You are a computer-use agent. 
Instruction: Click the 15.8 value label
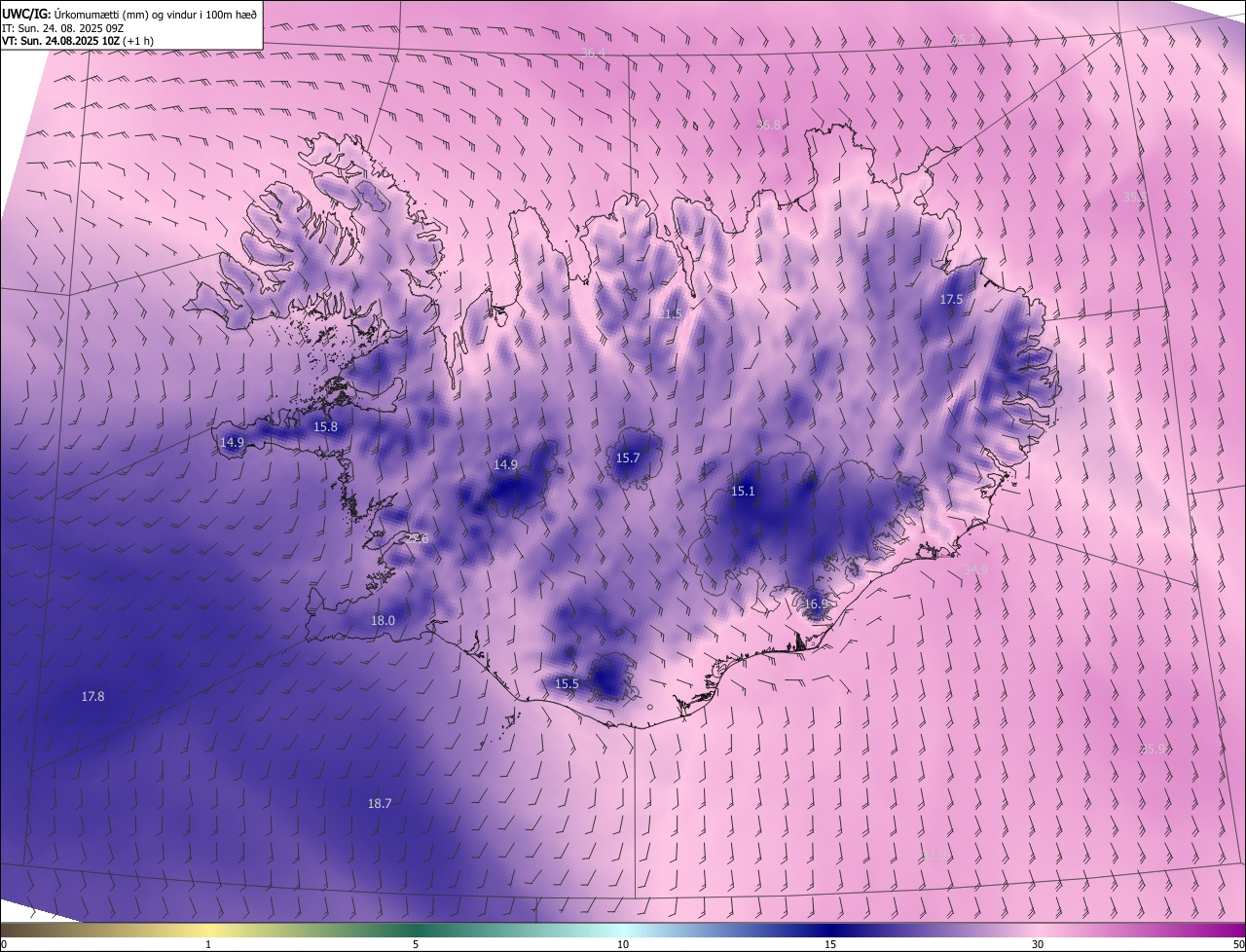click(x=325, y=426)
